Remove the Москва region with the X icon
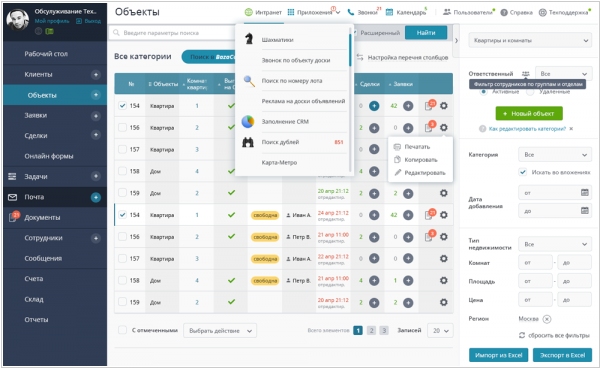This screenshot has width=600, height=368. pyautogui.click(x=547, y=319)
